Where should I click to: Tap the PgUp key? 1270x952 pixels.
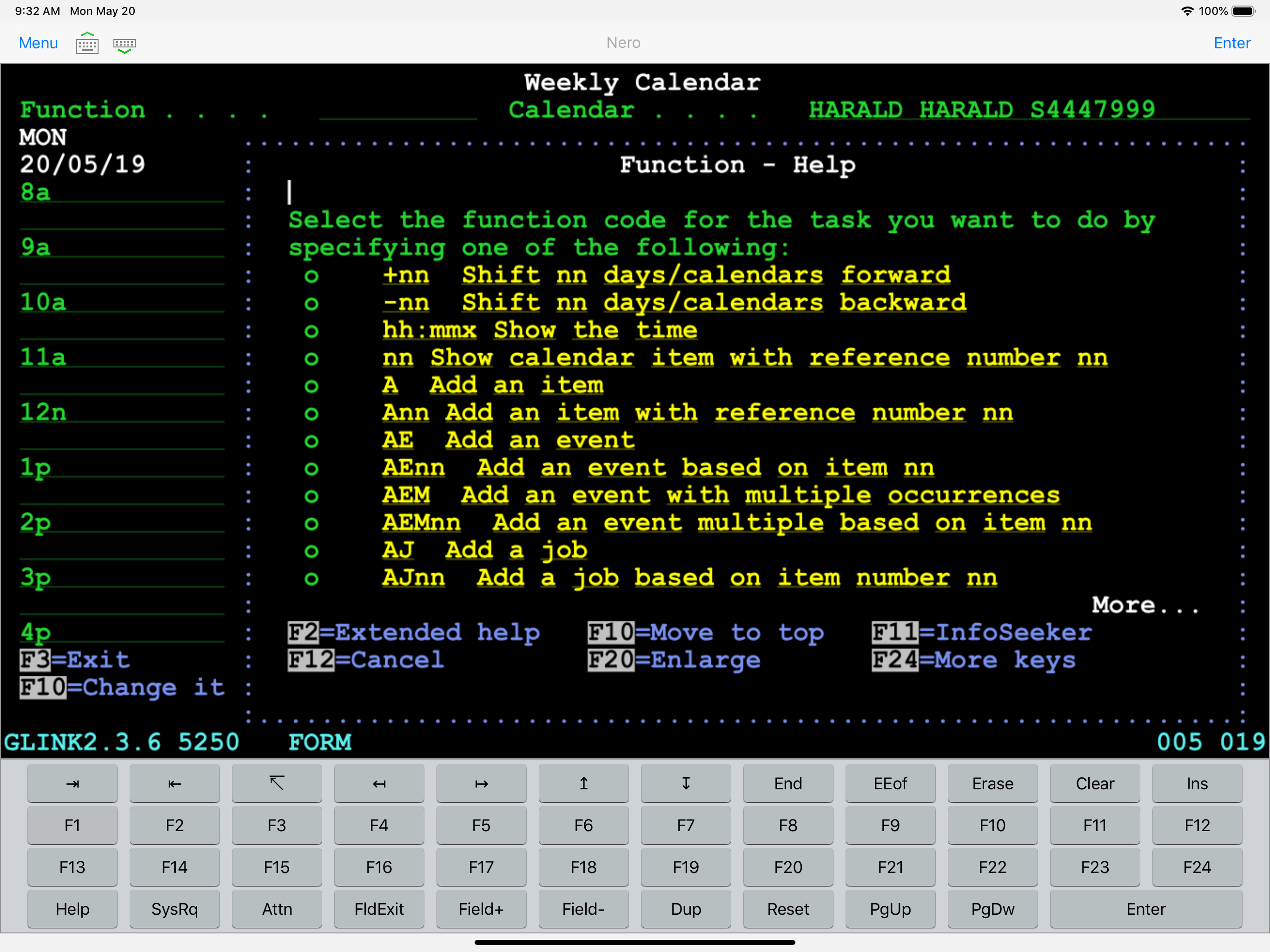pyautogui.click(x=890, y=909)
